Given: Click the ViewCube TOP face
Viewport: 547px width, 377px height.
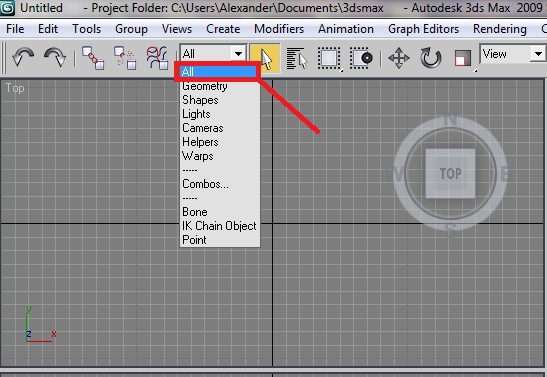Looking at the screenshot, I should (x=450, y=173).
